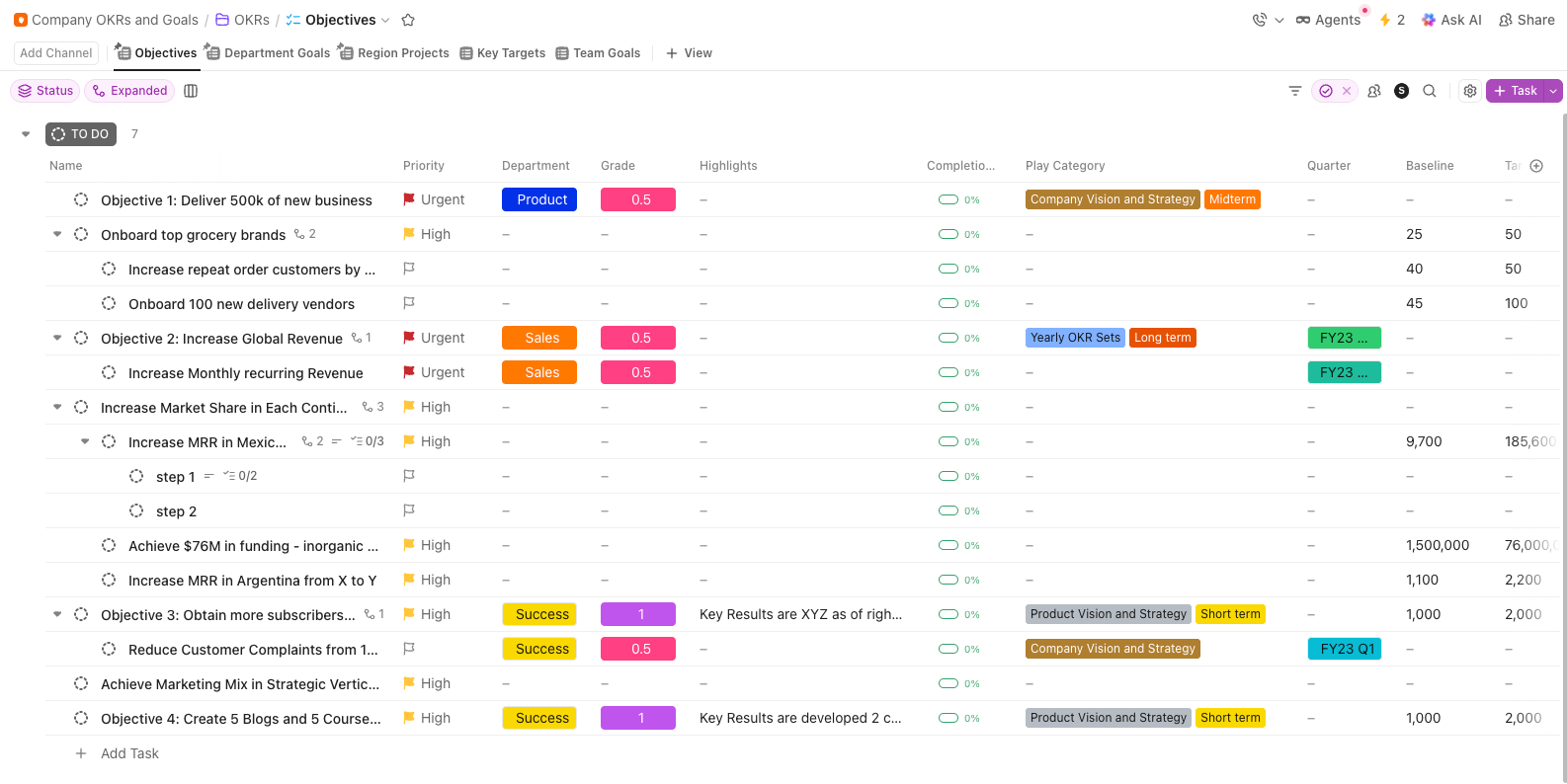Star the Objectives view as favorite

[408, 20]
